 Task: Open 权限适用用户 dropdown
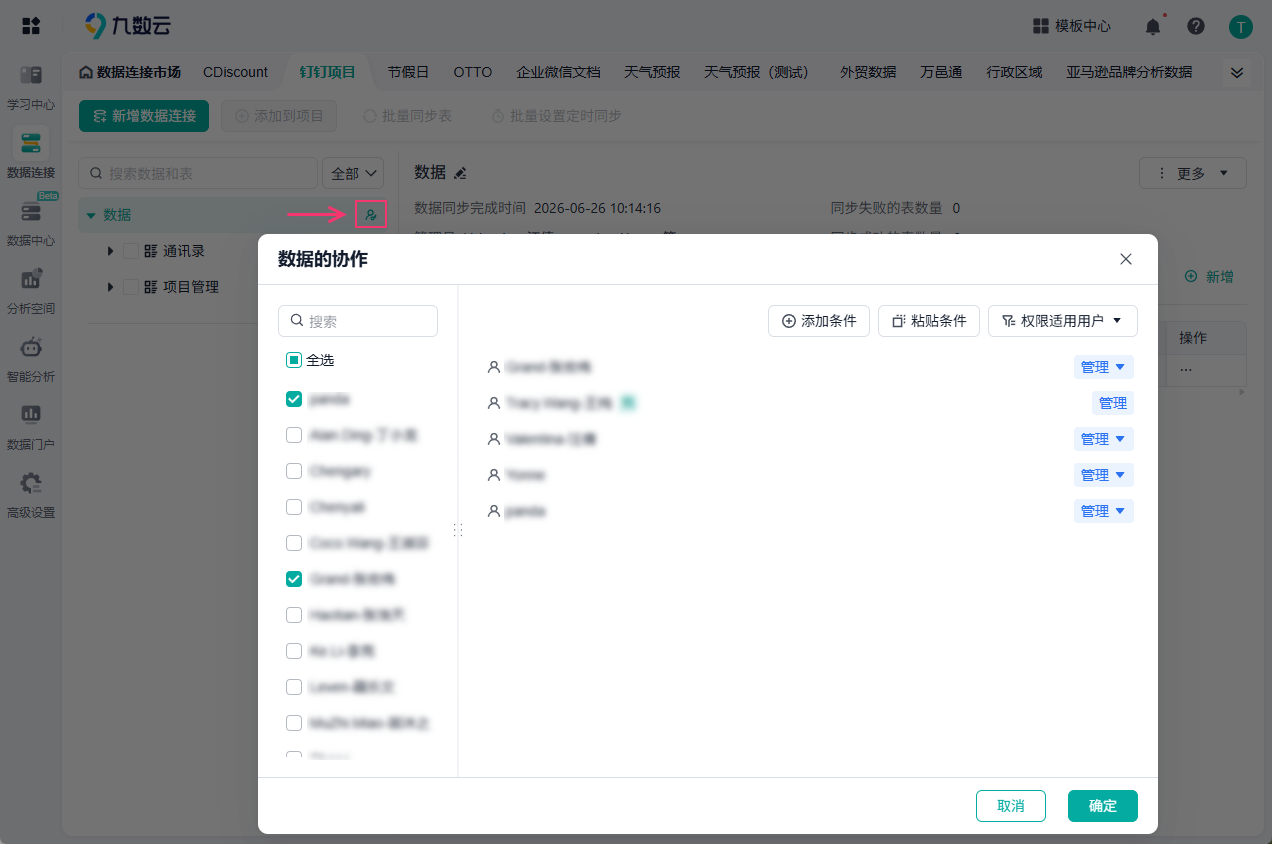tap(1063, 321)
